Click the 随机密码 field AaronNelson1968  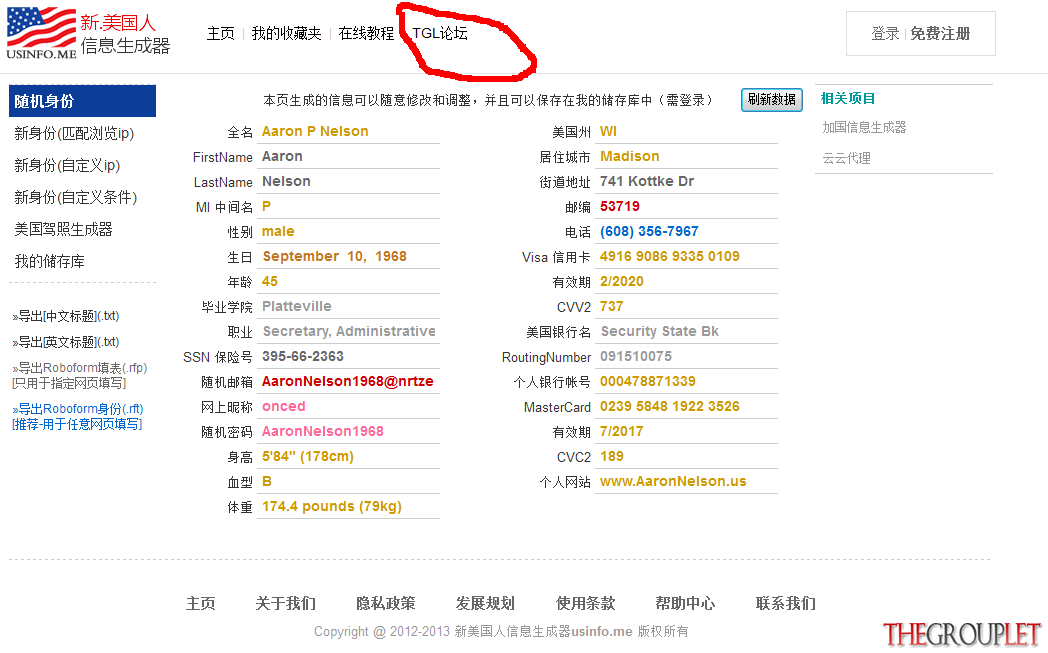tap(348, 432)
